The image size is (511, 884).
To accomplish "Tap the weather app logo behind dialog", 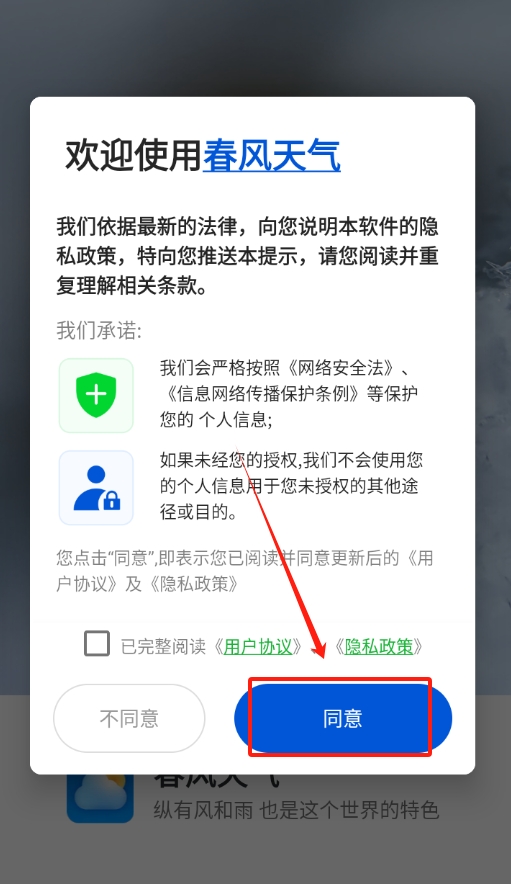I will (100, 798).
